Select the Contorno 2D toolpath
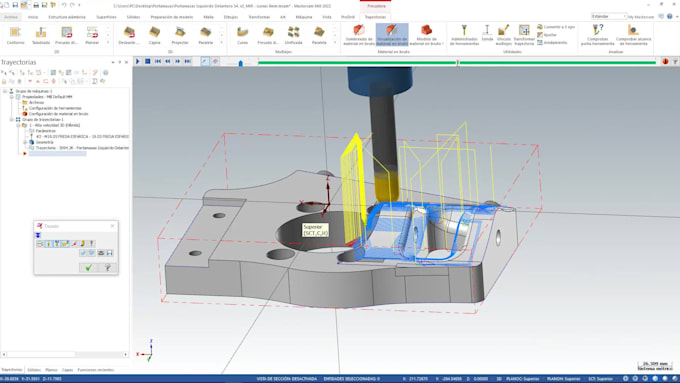This screenshot has height=383, width=680. pos(16,35)
